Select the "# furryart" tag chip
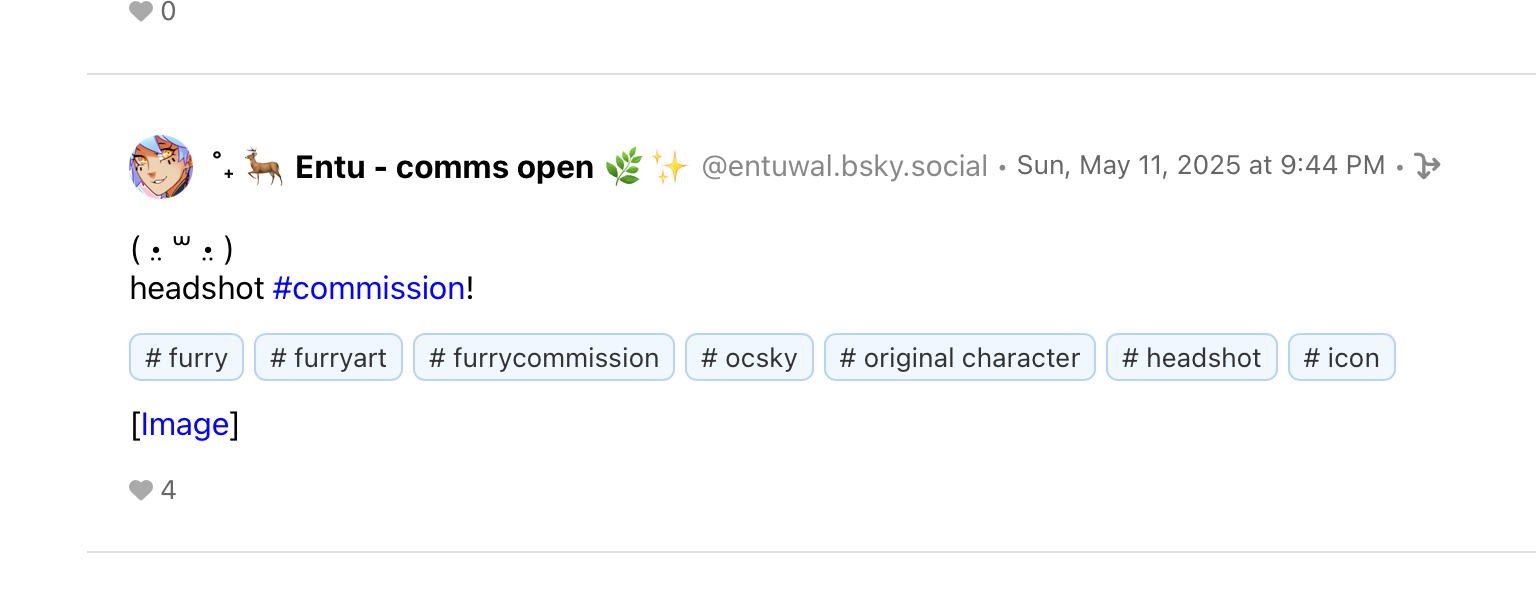This screenshot has width=1536, height=600. tap(328, 358)
